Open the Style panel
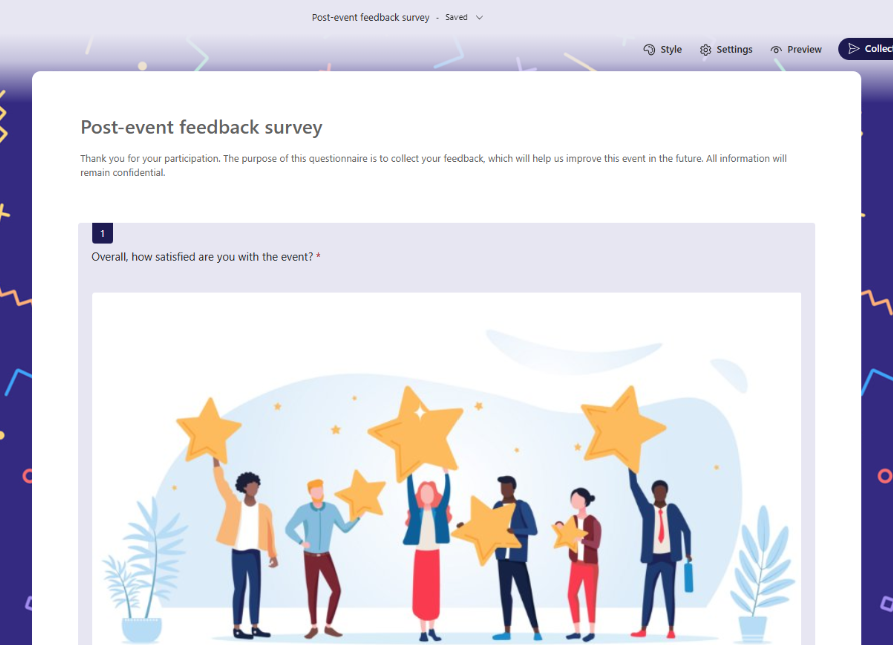893x645 pixels. pyautogui.click(x=662, y=49)
